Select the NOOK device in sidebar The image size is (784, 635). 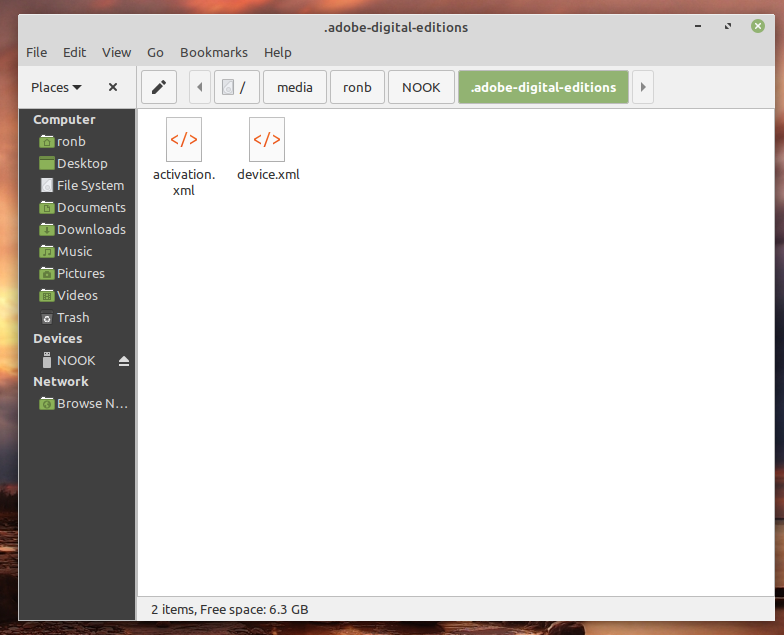76,360
